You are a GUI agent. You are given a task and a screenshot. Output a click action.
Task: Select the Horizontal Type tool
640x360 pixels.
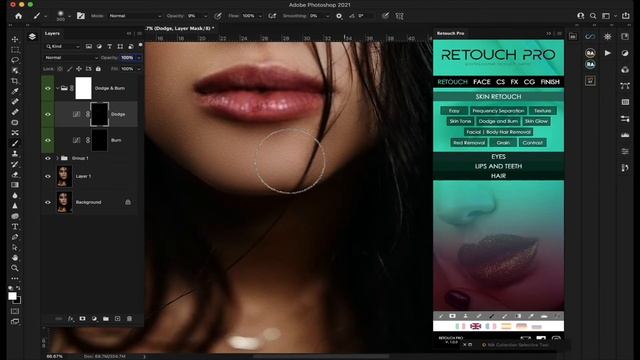pos(15,227)
